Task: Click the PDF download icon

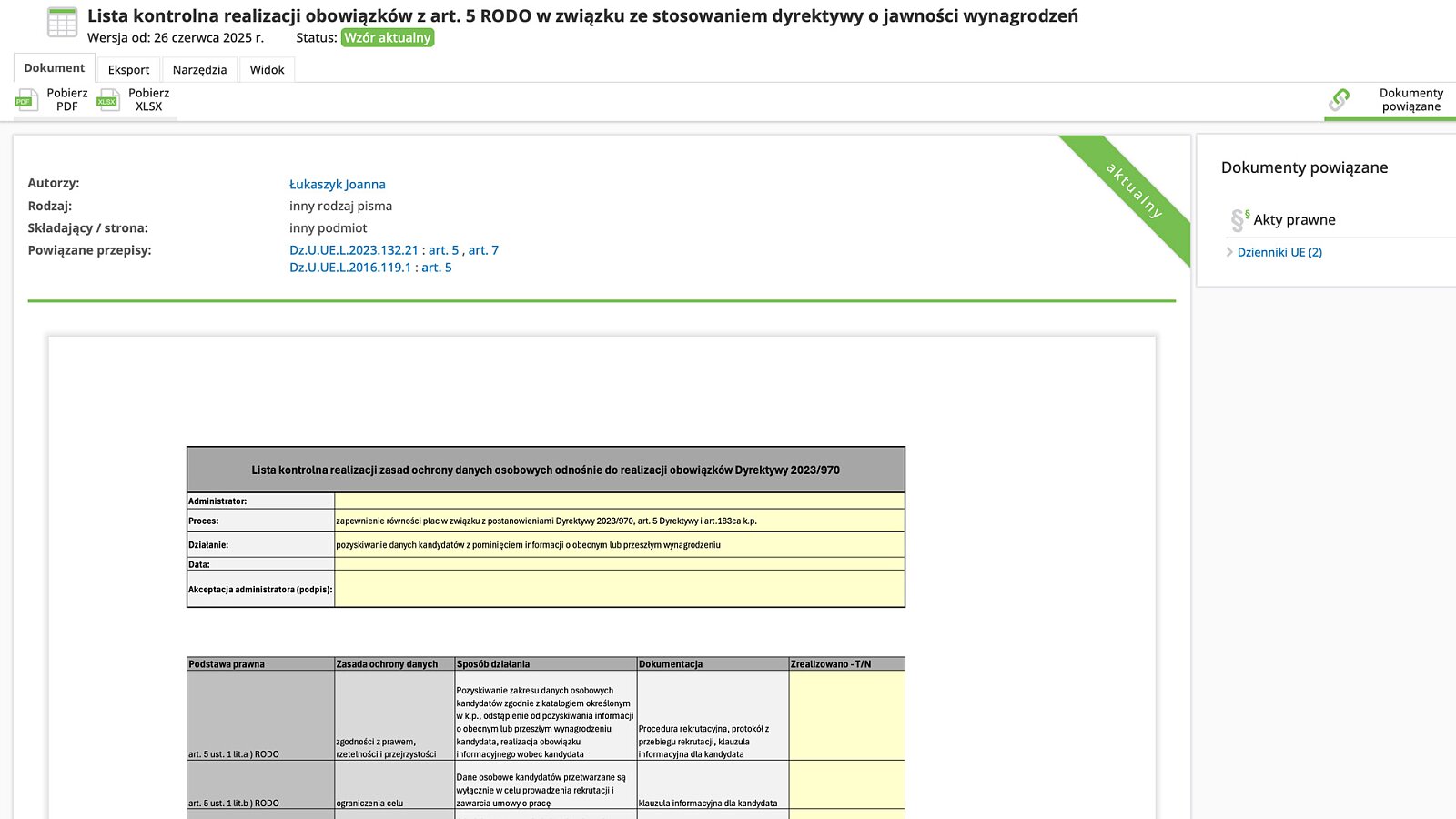Action: click(x=26, y=100)
